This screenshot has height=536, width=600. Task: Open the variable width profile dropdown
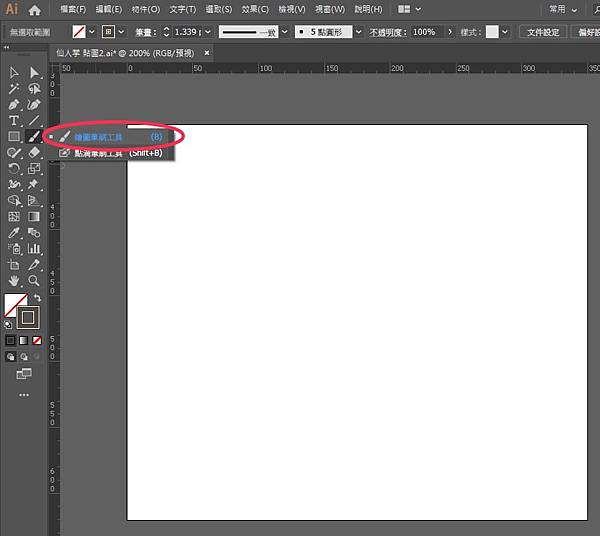(285, 32)
